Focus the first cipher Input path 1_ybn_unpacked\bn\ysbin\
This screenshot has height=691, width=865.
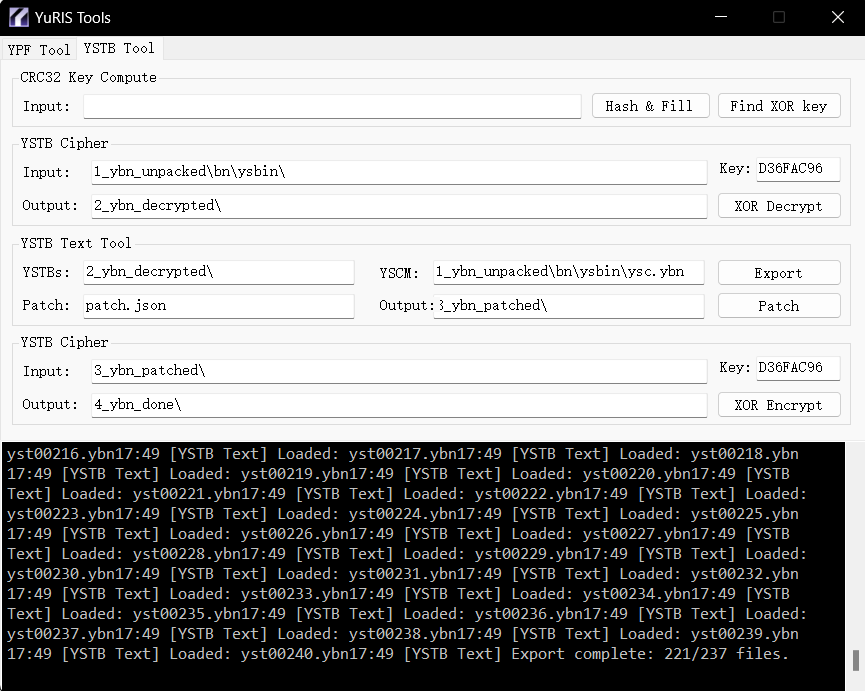(x=399, y=172)
